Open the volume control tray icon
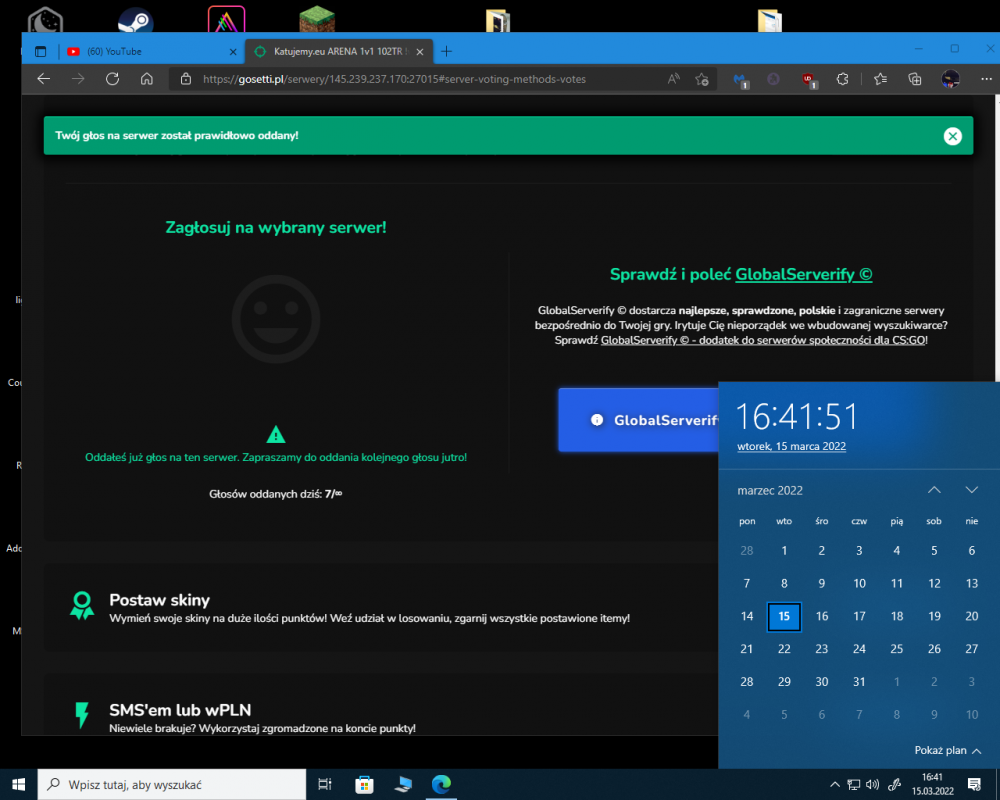The height and width of the screenshot is (800, 1000). click(x=872, y=785)
